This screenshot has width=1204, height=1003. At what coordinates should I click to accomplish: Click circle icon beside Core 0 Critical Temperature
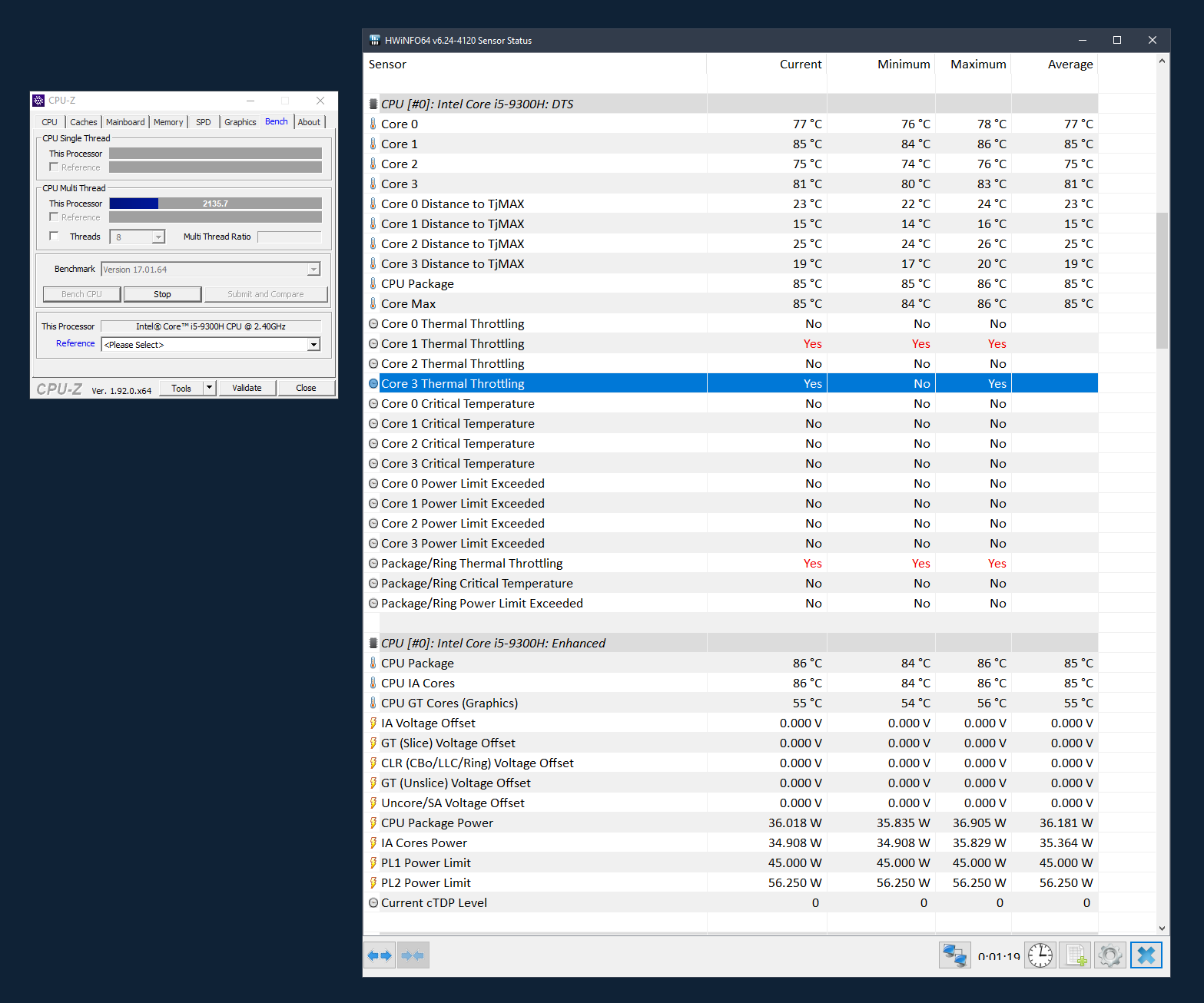tap(373, 404)
